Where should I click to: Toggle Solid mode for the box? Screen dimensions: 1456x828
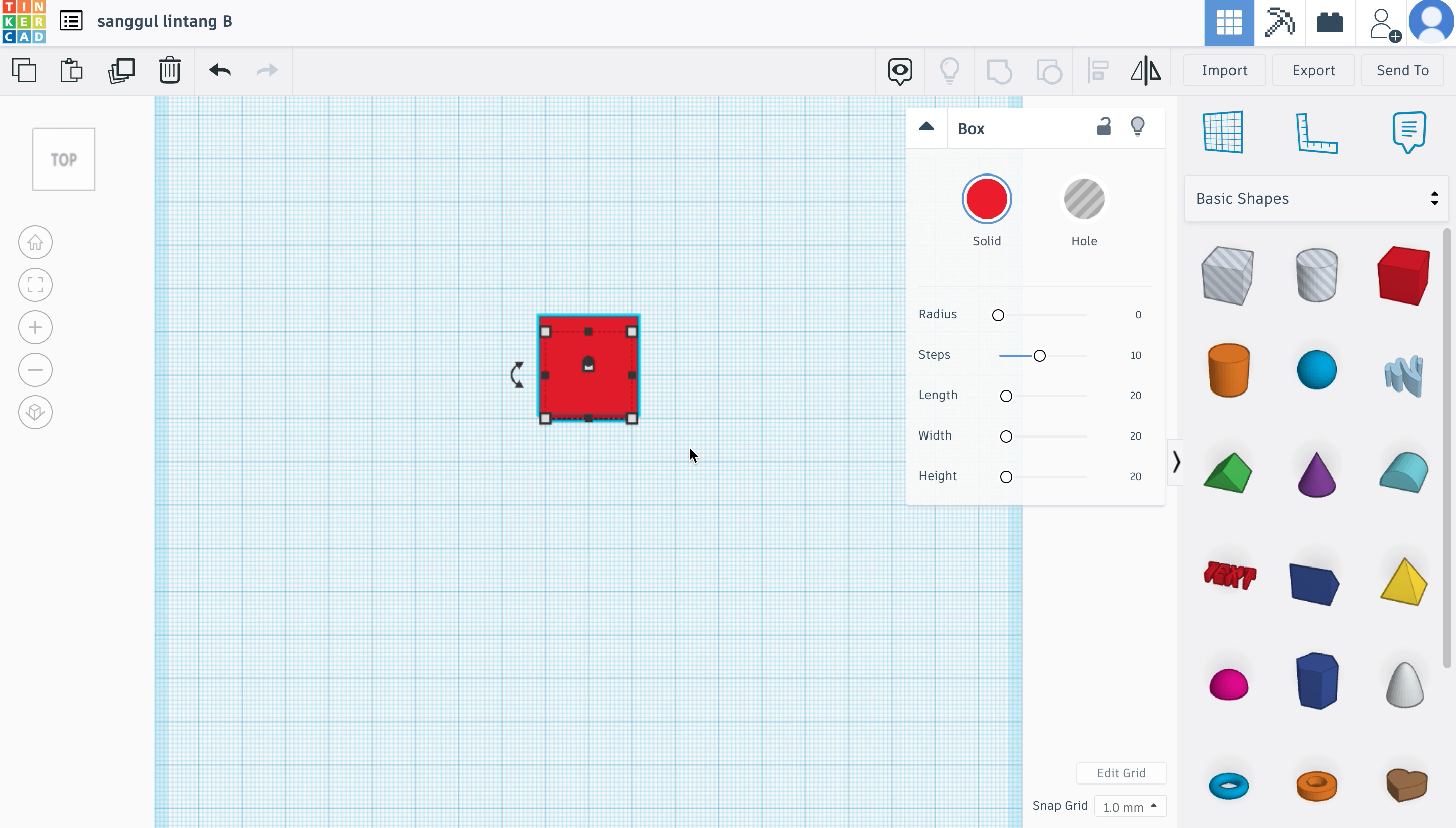pyautogui.click(x=987, y=198)
